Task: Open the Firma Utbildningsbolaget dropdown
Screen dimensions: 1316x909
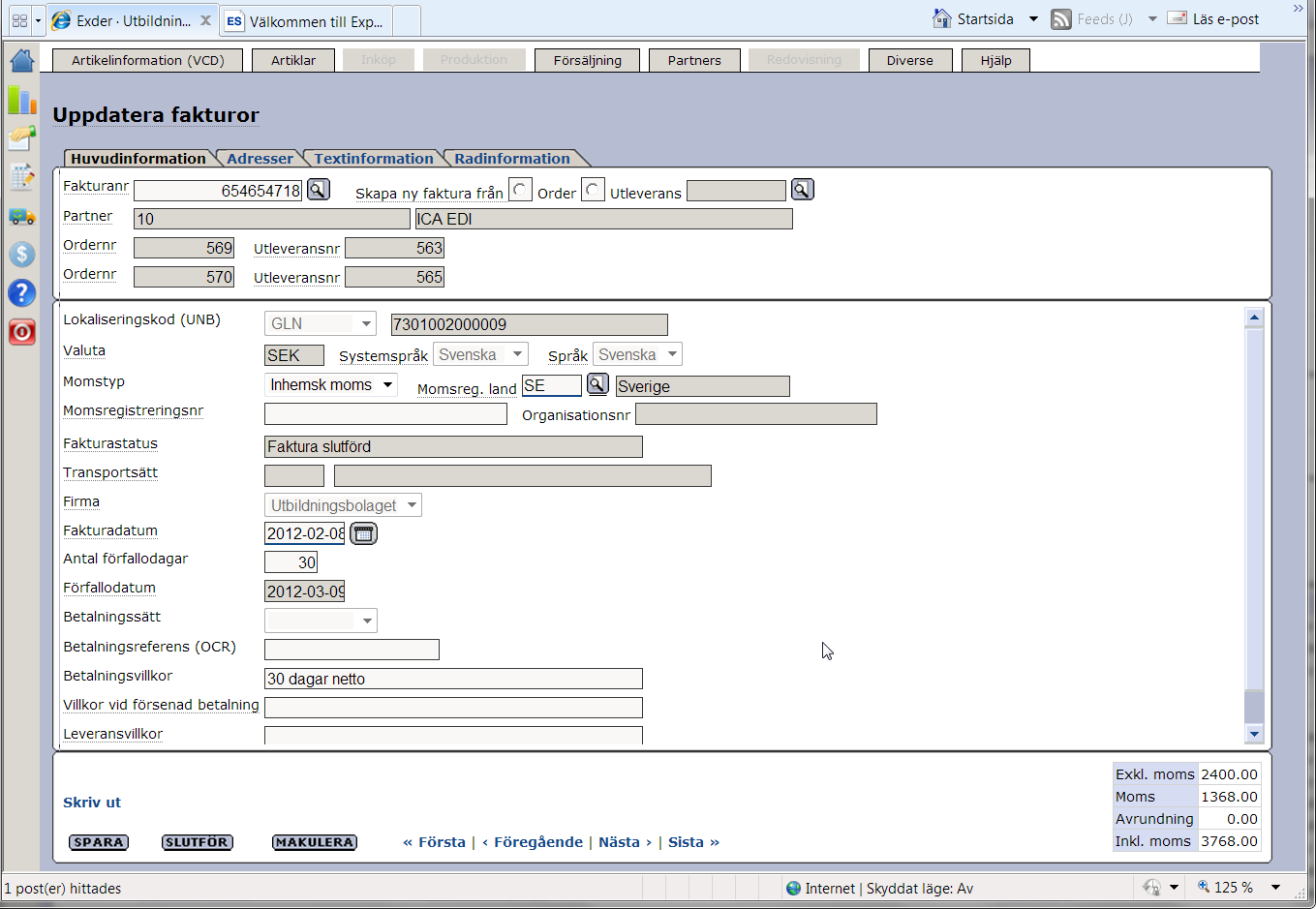Action: (343, 504)
